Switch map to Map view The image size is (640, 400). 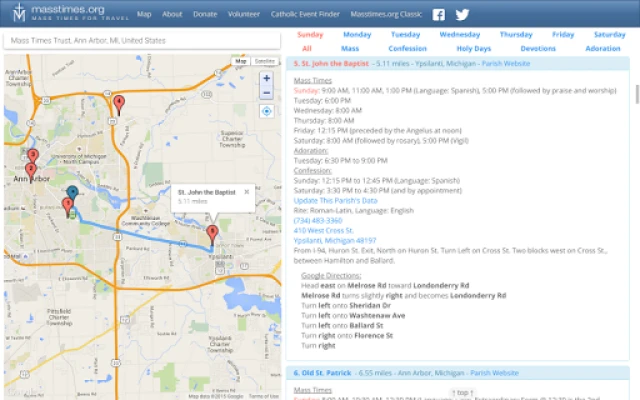[x=241, y=62]
